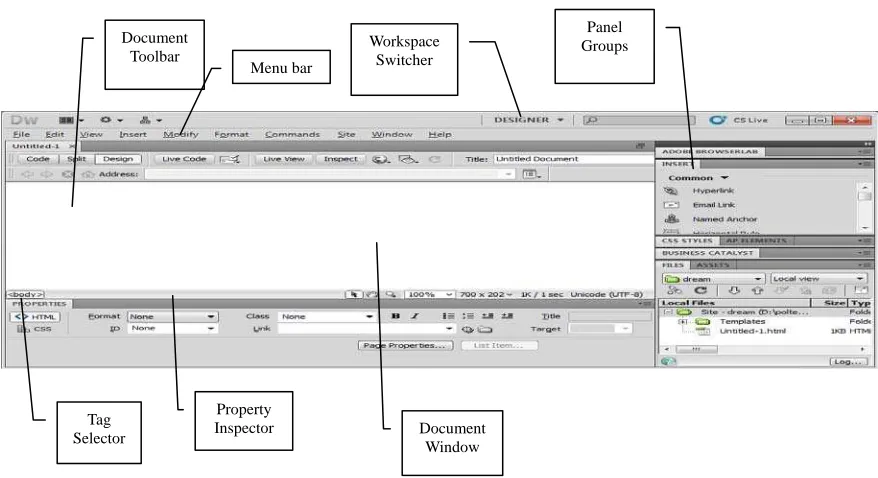Click inside the Title field Untitled Document
This screenshot has height=478, width=878.
[x=572, y=159]
